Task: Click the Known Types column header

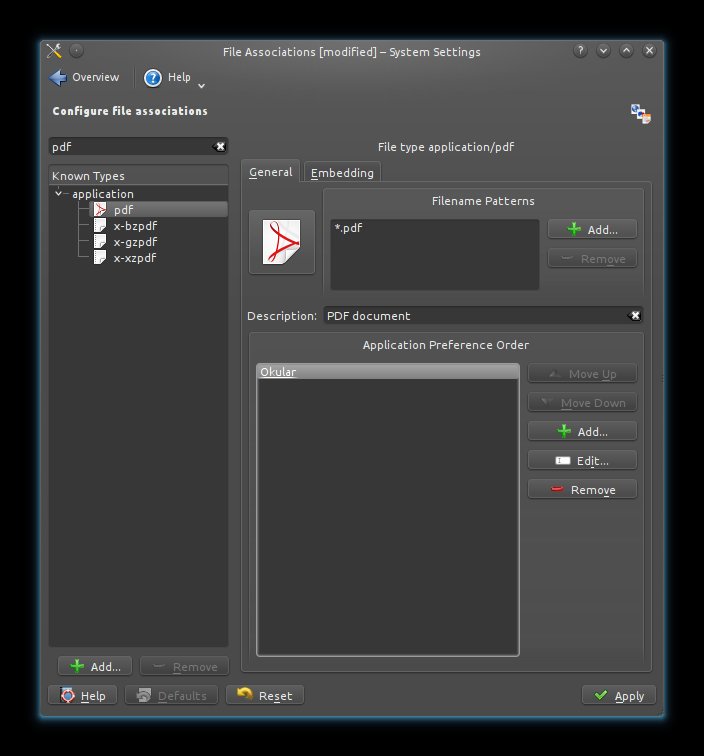Action: pyautogui.click(x=138, y=176)
